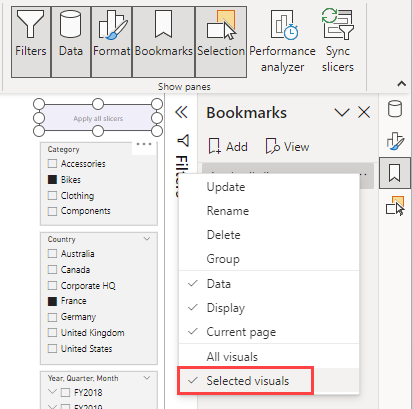
Task: Check United States in Country slicer
Action: click(x=52, y=349)
